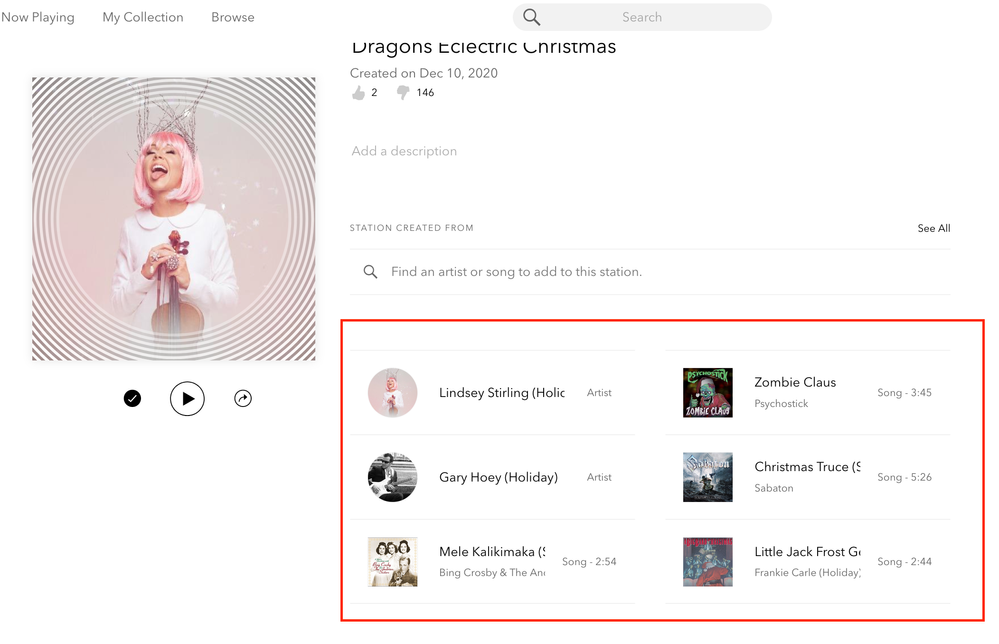Select Gary Hoey (Holiday) artist entry

coord(498,477)
